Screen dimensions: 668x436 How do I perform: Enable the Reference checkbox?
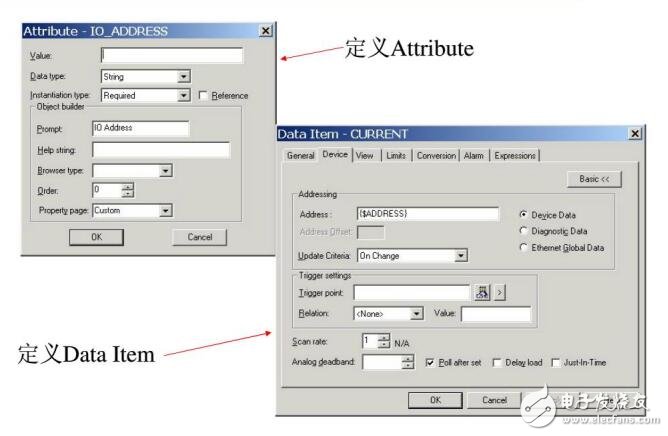pos(203,96)
